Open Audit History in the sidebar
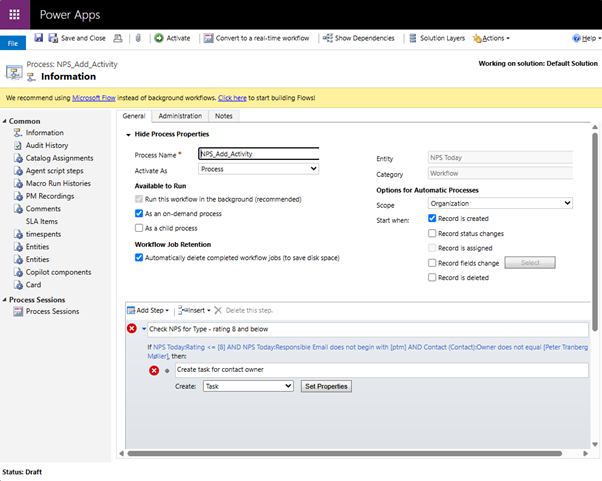 pos(47,145)
